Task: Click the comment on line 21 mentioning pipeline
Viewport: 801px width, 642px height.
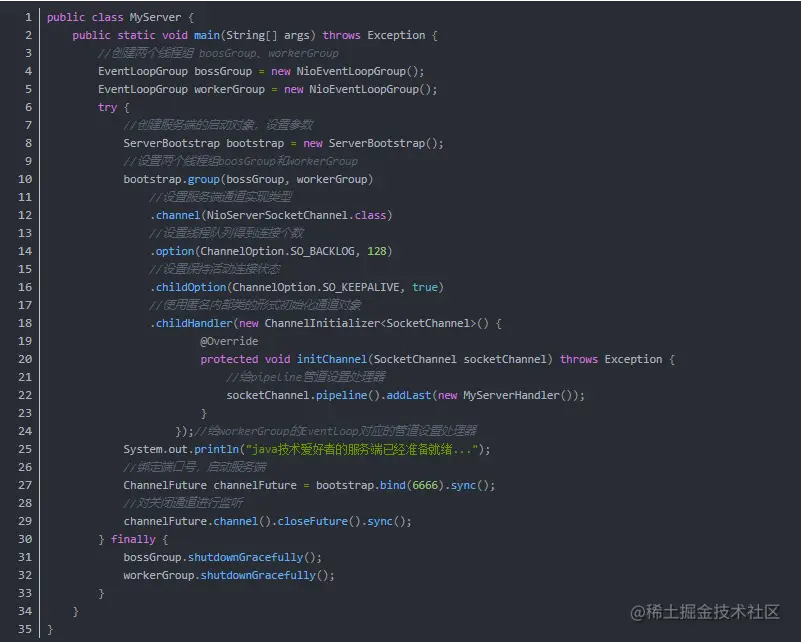Action: 305,377
